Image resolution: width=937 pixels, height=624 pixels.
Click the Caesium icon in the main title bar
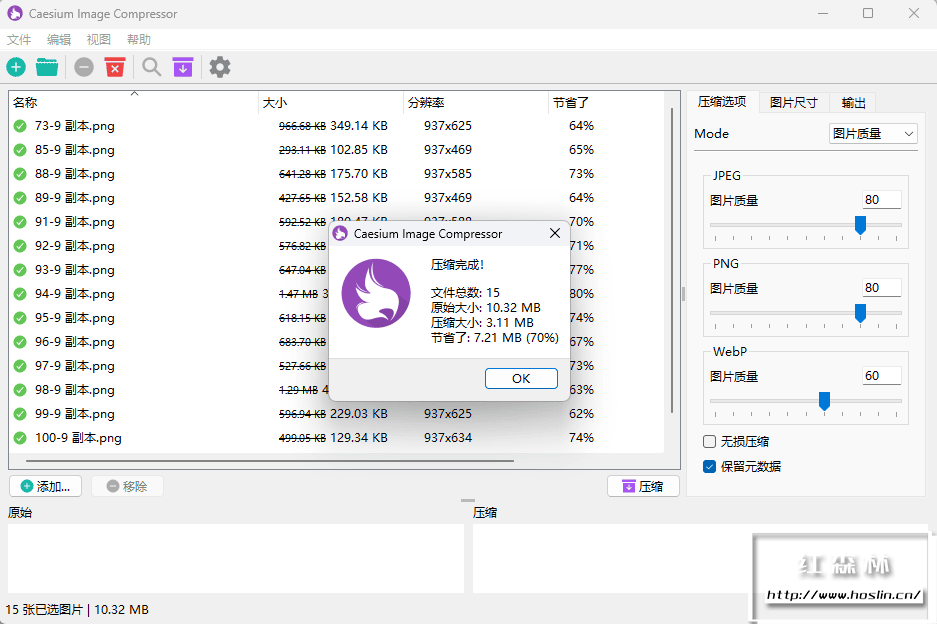15,13
